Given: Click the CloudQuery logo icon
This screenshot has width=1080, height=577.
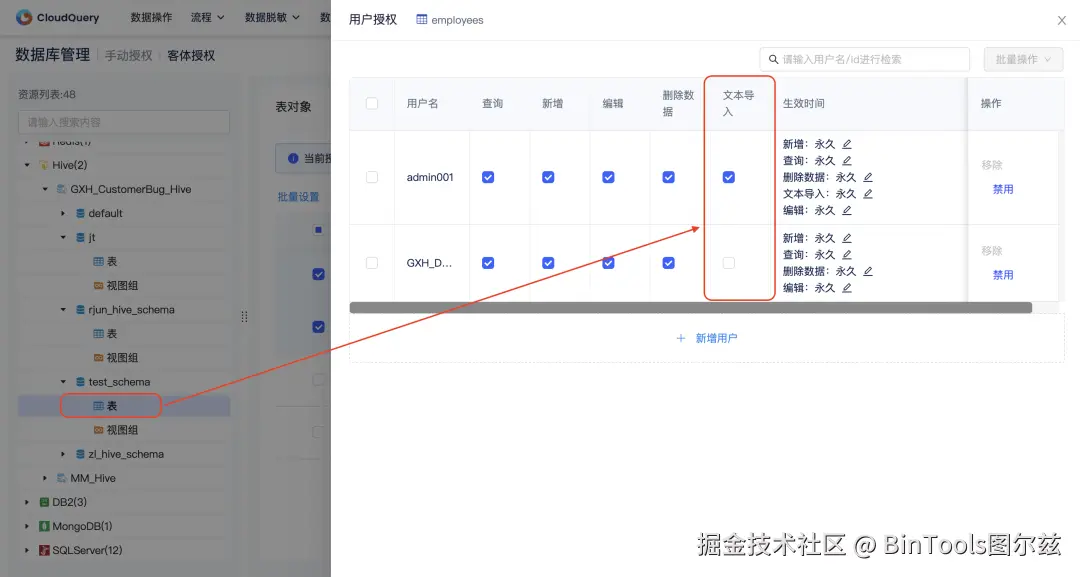Looking at the screenshot, I should tap(24, 17).
